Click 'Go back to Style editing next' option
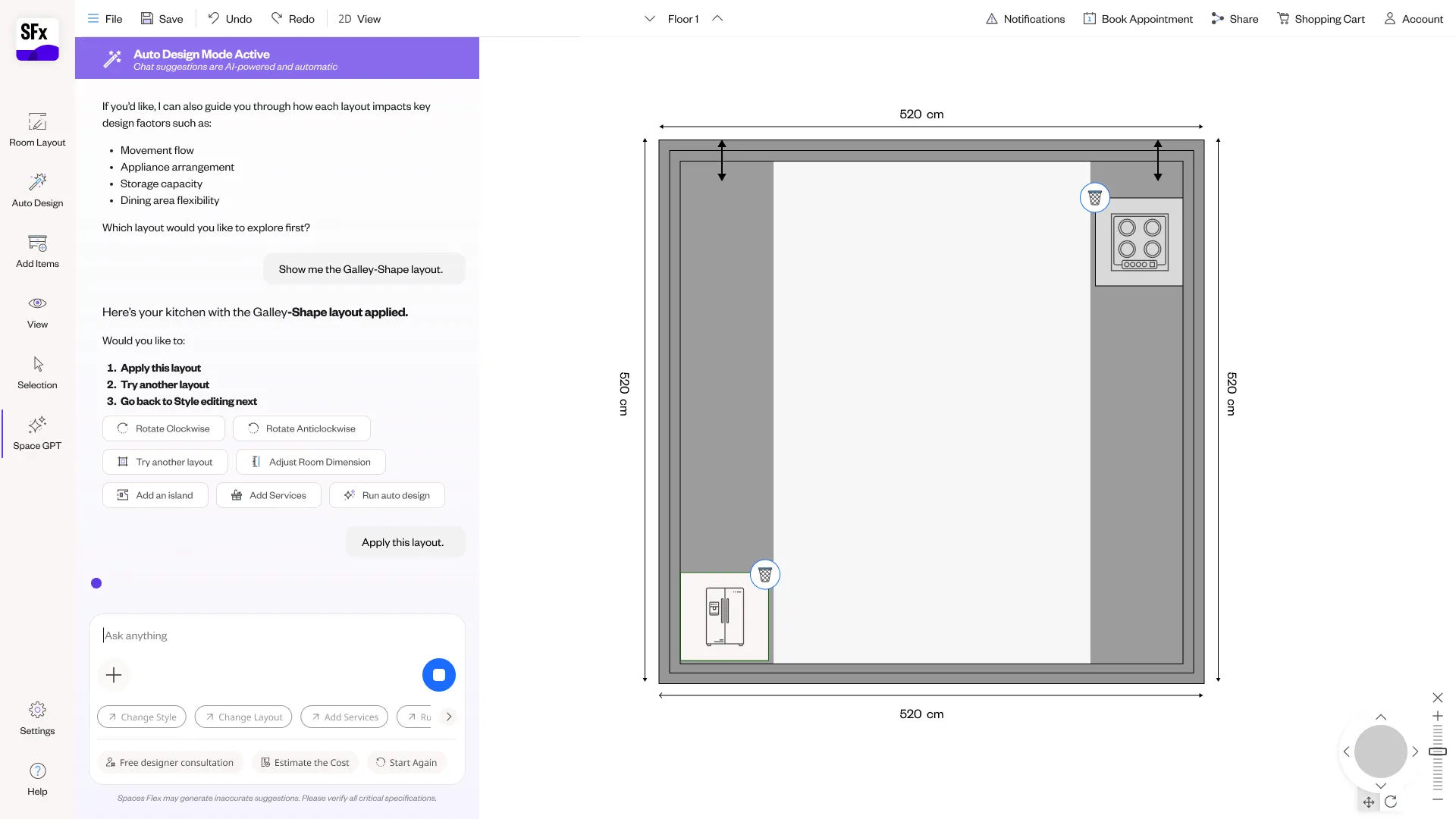 pyautogui.click(x=189, y=401)
